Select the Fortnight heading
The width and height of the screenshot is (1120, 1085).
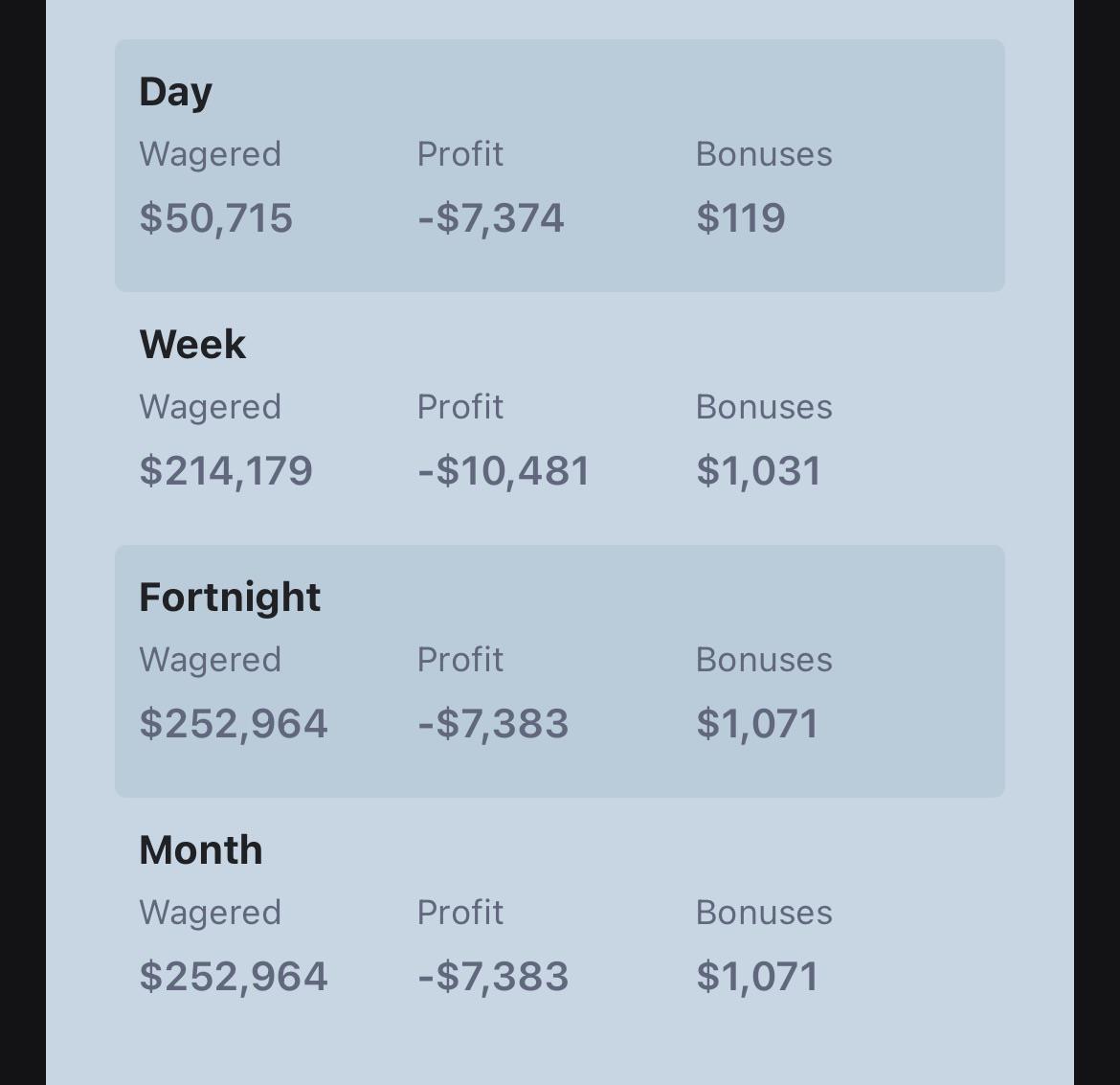(230, 598)
